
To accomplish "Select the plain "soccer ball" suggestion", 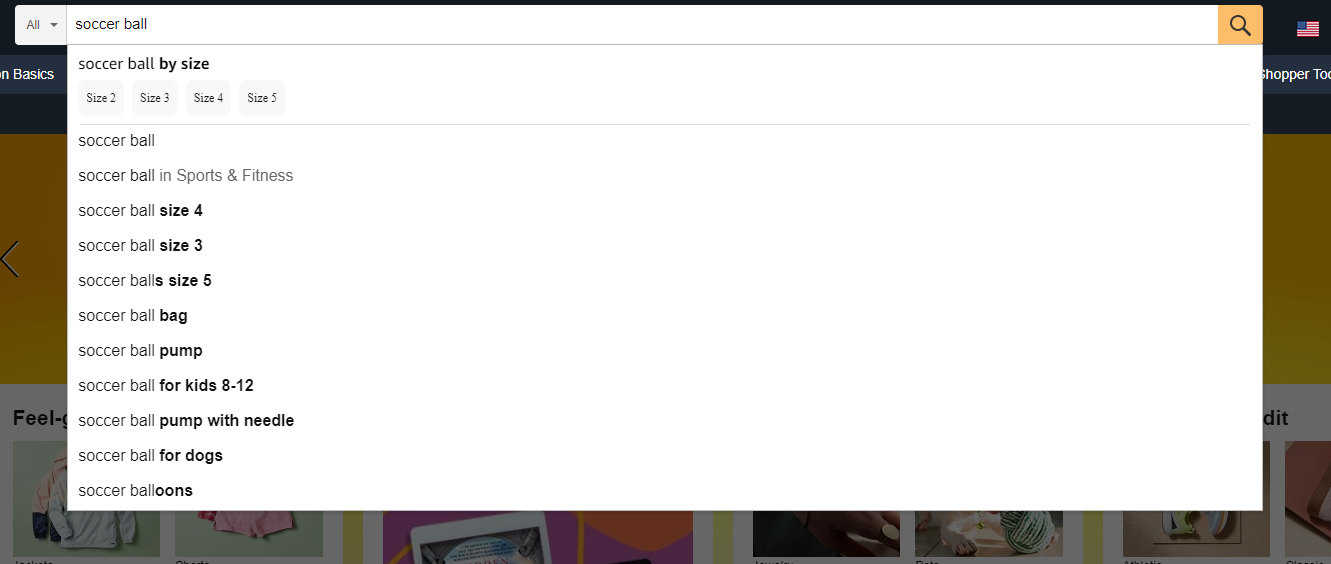I will (665, 141).
